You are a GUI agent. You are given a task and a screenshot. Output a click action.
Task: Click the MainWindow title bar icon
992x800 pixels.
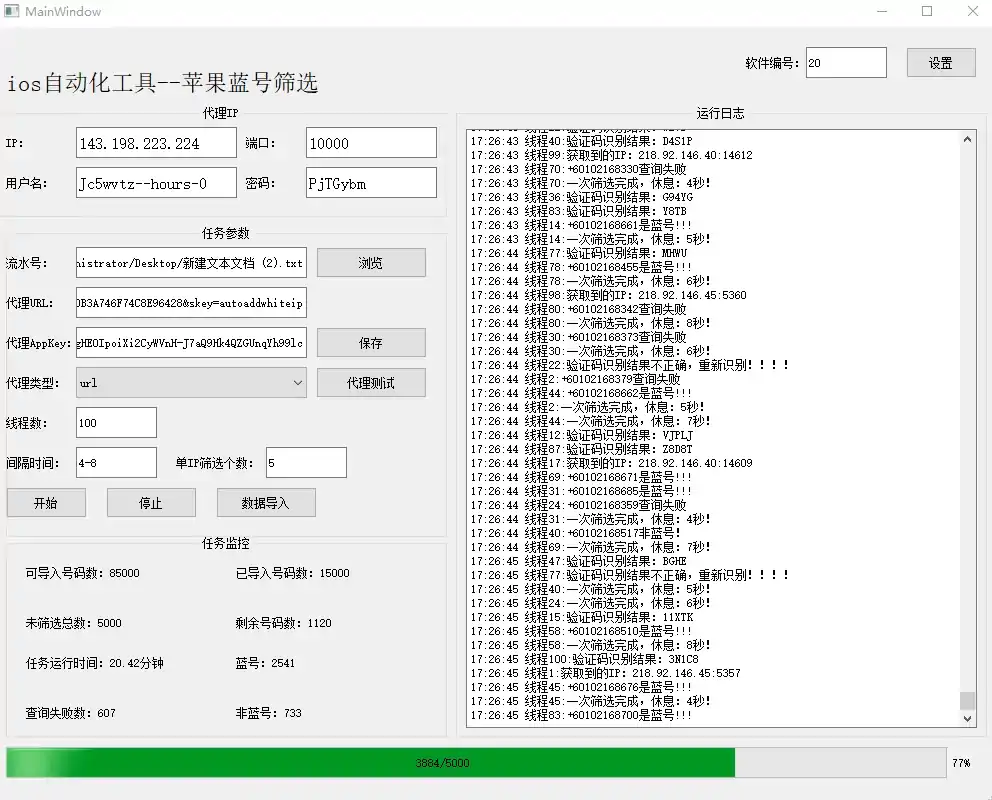(x=11, y=11)
